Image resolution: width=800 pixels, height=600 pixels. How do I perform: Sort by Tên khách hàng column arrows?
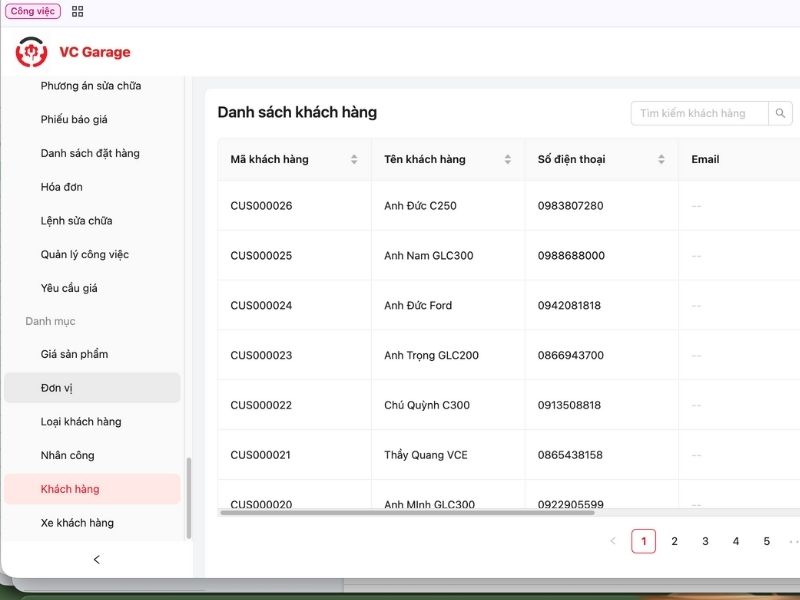tap(507, 159)
